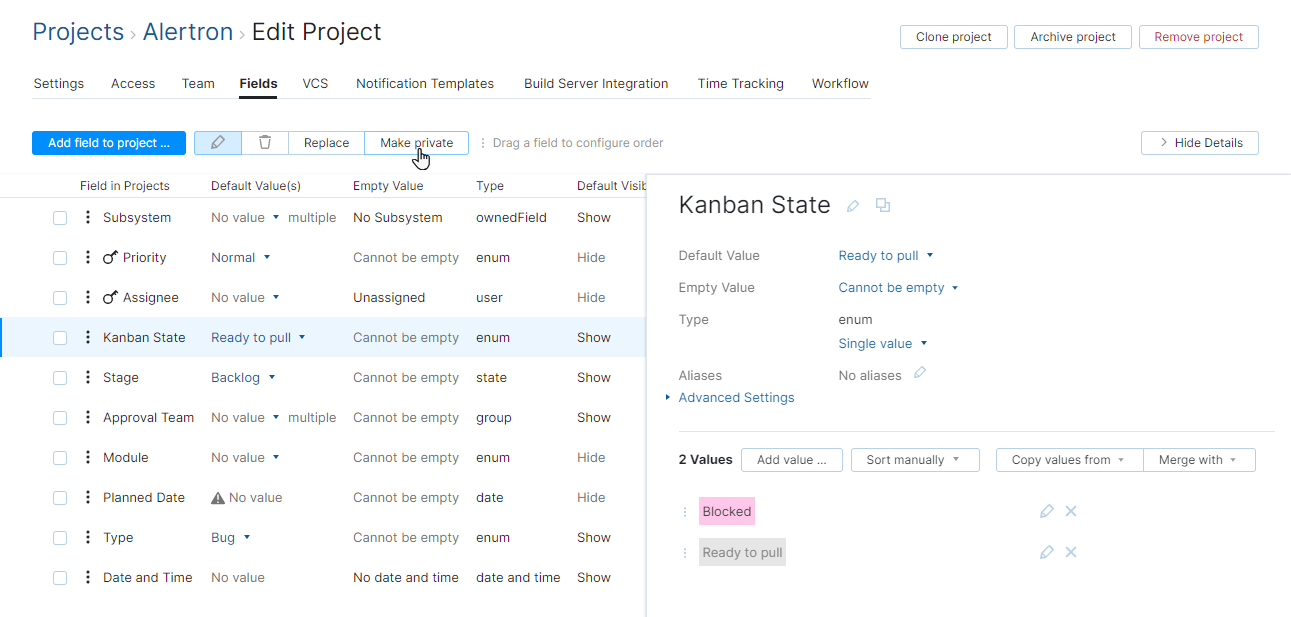1291x617 pixels.
Task: Open the Sort manually dropdown
Action: coord(913,460)
